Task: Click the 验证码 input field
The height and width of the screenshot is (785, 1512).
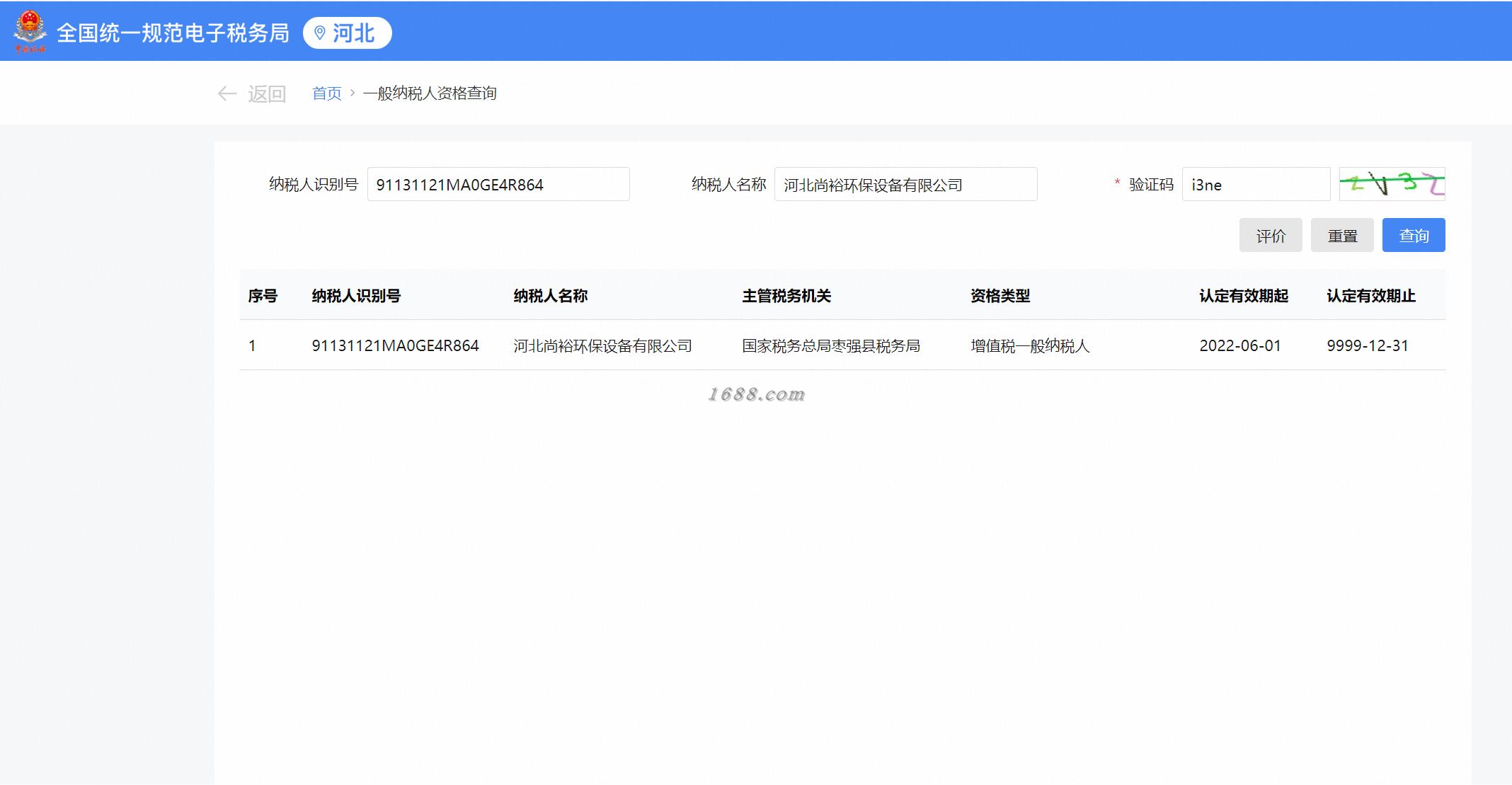Action: (1255, 185)
